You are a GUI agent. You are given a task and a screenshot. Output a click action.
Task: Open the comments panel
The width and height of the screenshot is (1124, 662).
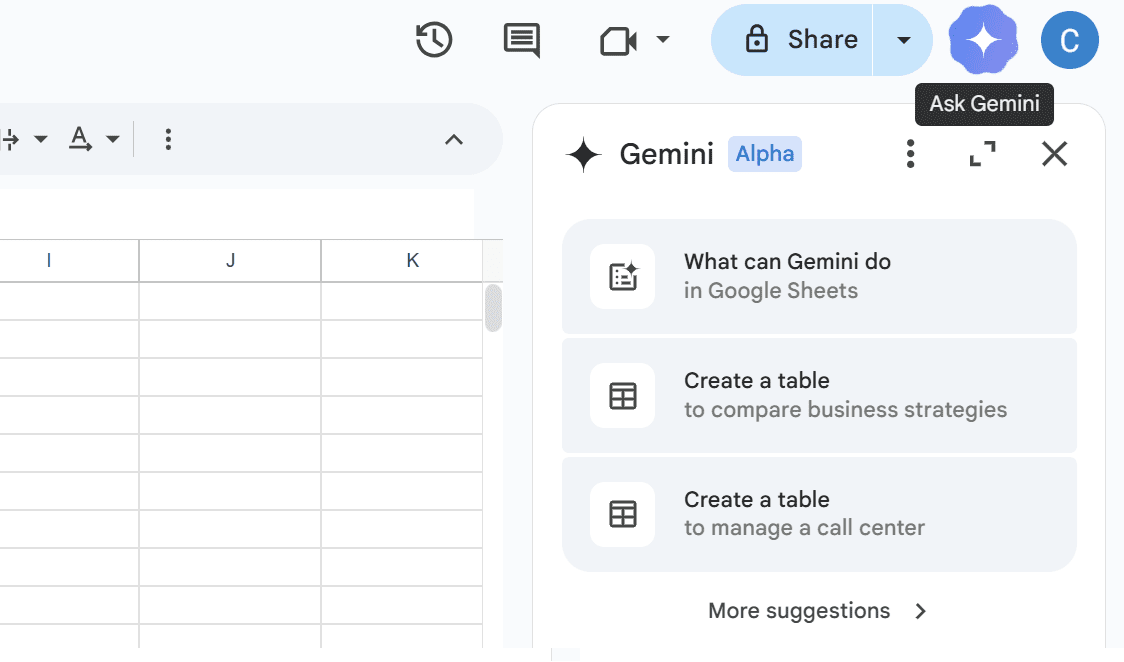point(521,40)
